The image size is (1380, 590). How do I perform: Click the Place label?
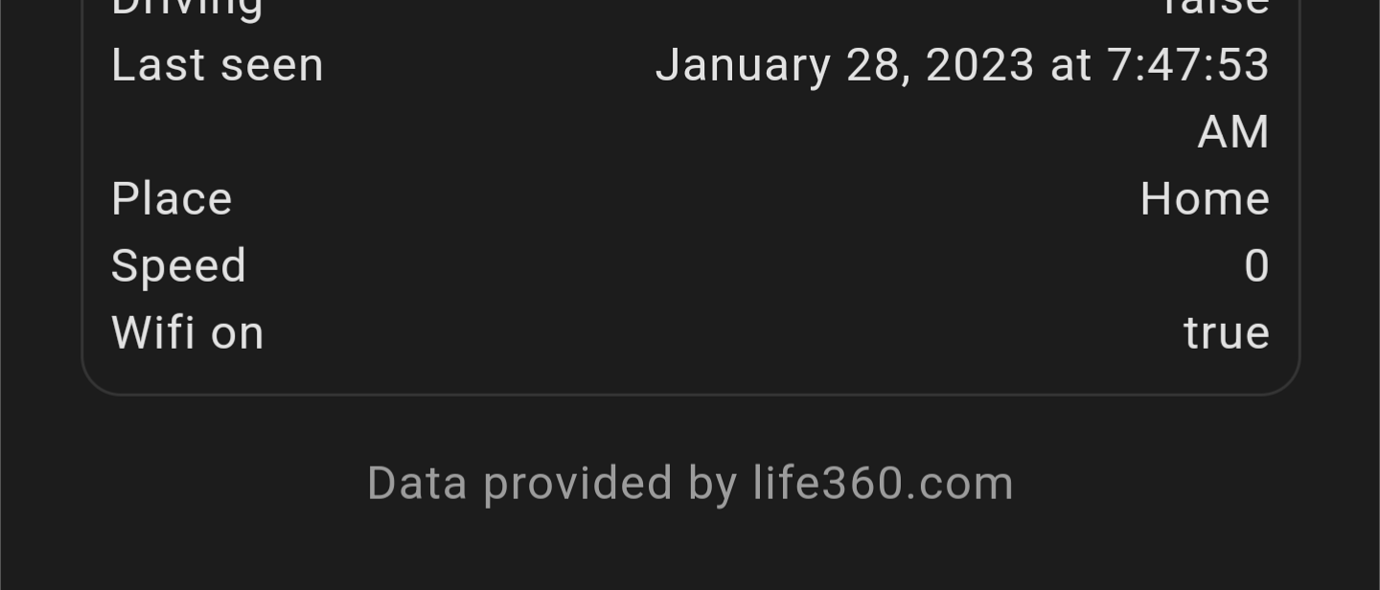pyautogui.click(x=171, y=198)
